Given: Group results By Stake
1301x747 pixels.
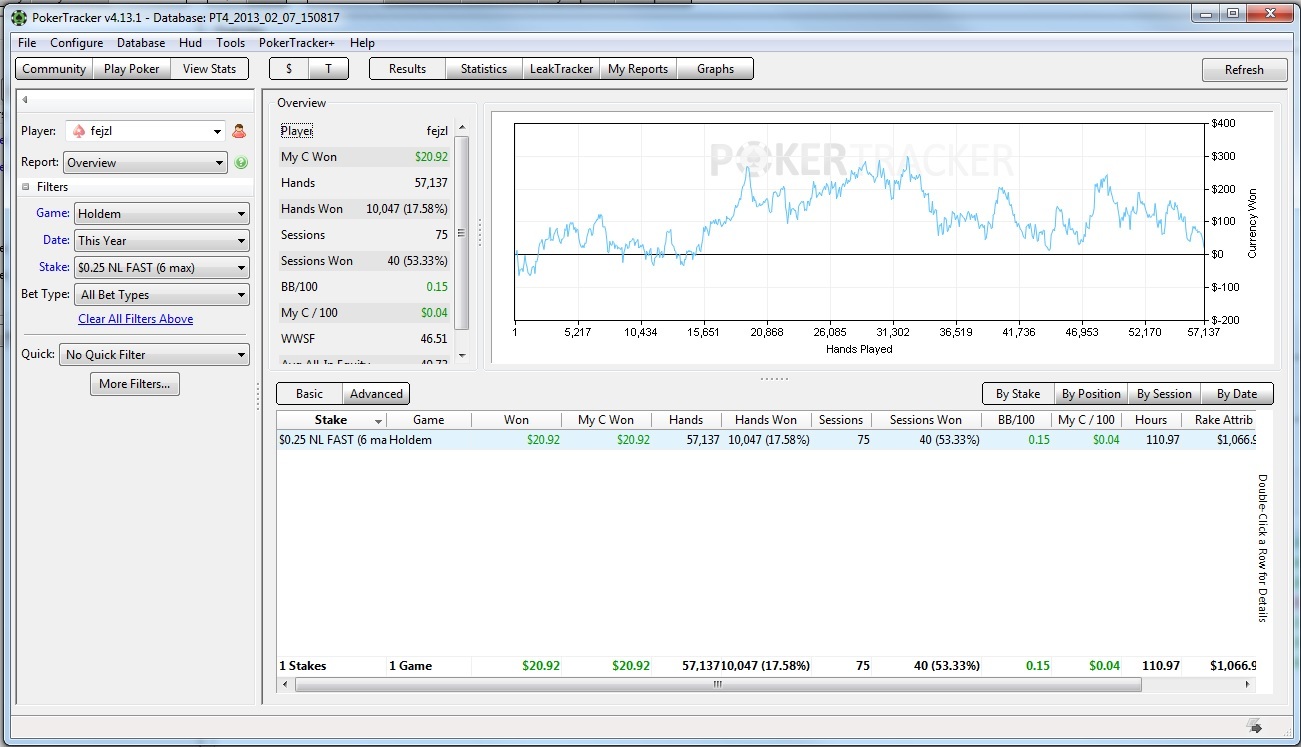Looking at the screenshot, I should click(x=1017, y=394).
